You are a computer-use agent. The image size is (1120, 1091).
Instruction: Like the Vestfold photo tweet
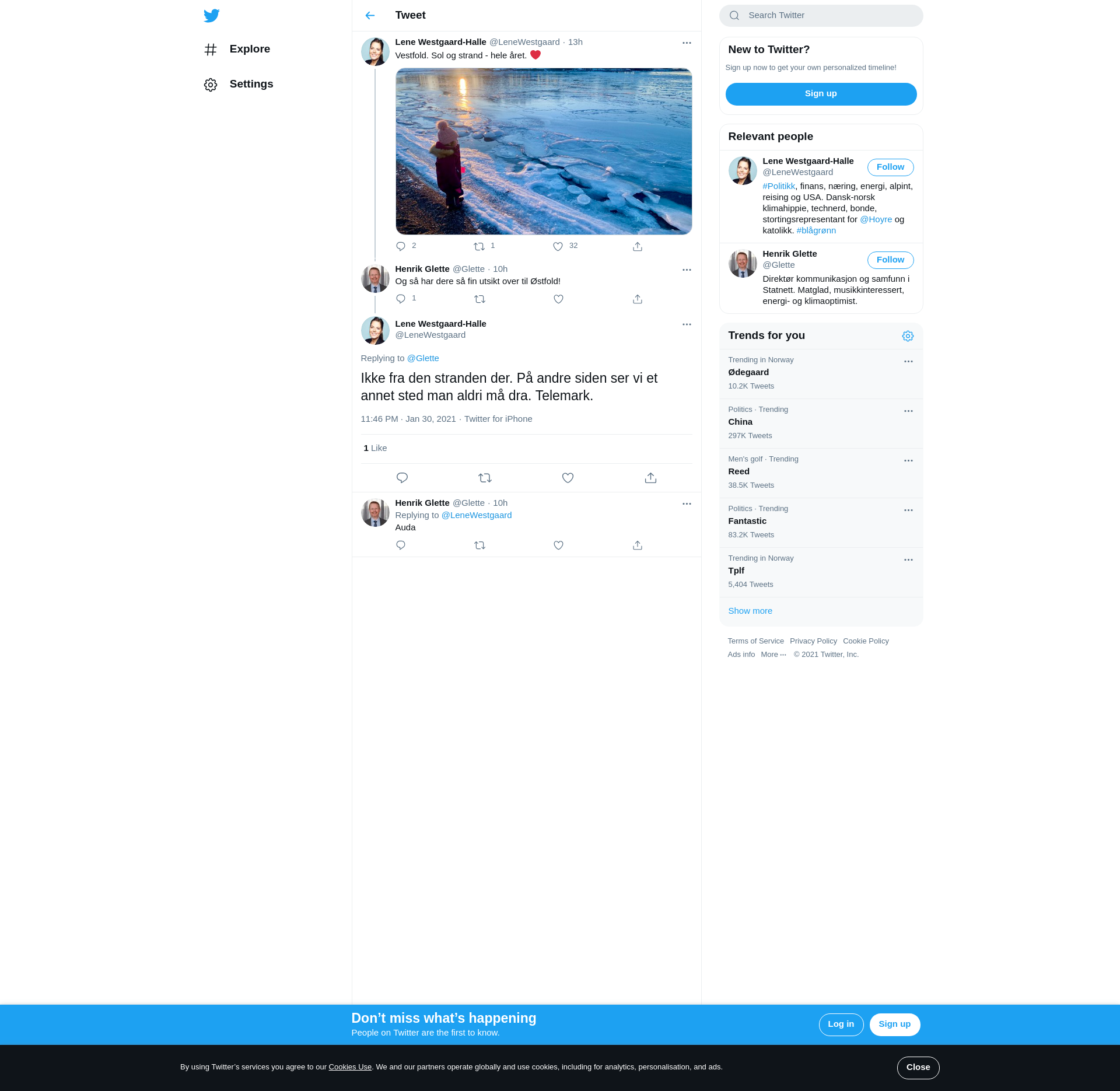pos(558,246)
